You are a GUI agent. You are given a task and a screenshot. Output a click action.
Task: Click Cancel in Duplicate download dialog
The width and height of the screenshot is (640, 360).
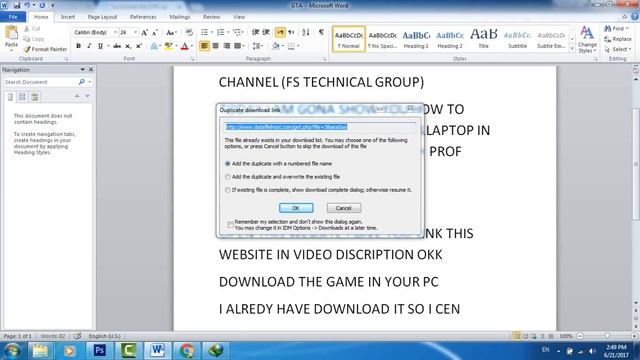(344, 208)
